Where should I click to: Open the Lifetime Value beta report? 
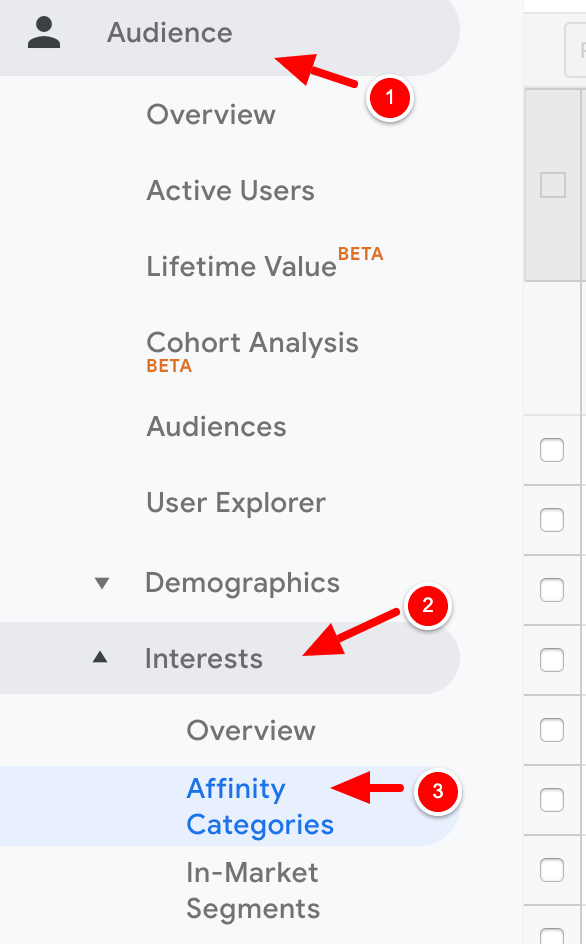pos(240,266)
